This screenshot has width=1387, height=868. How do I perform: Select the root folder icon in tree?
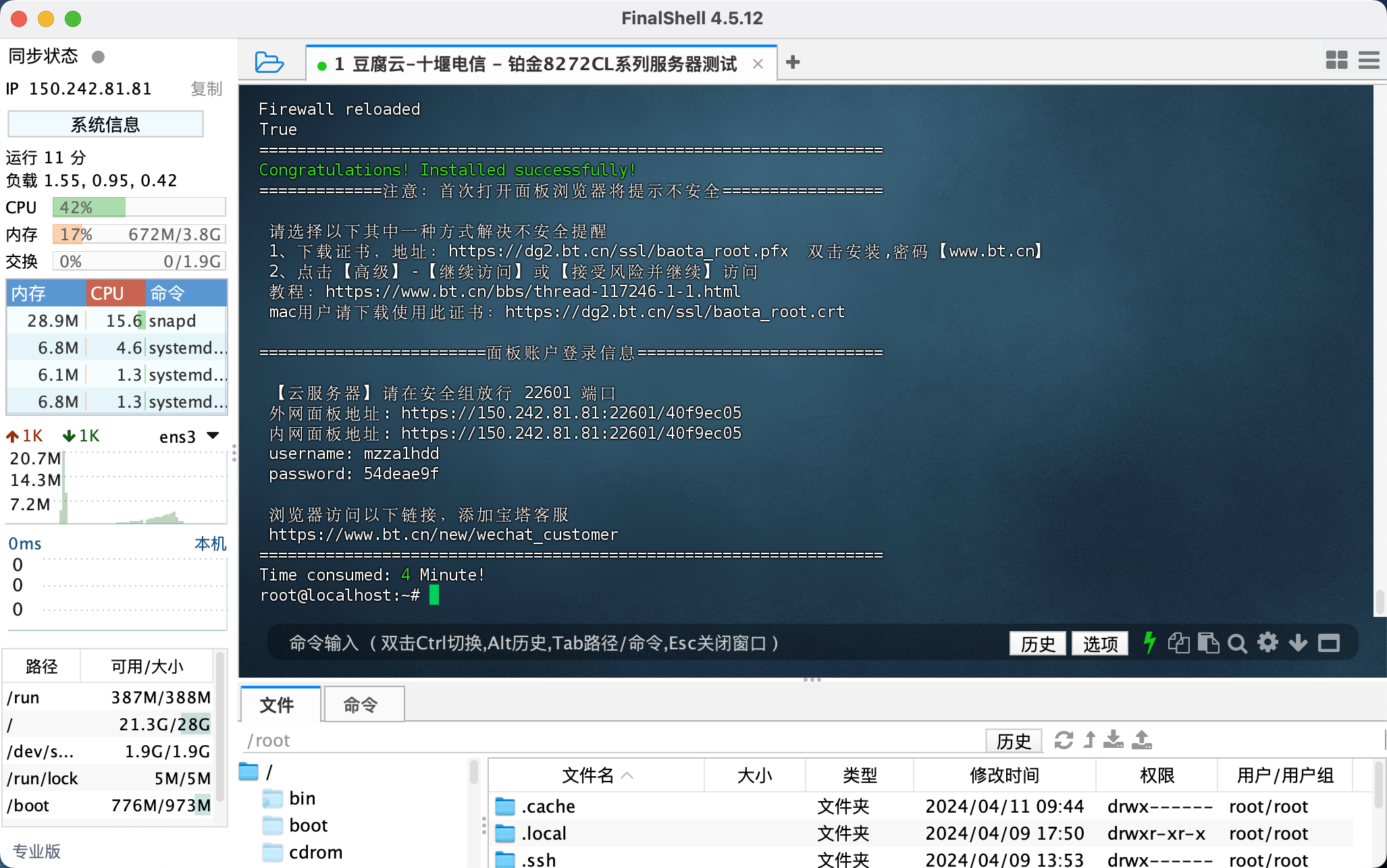click(248, 771)
